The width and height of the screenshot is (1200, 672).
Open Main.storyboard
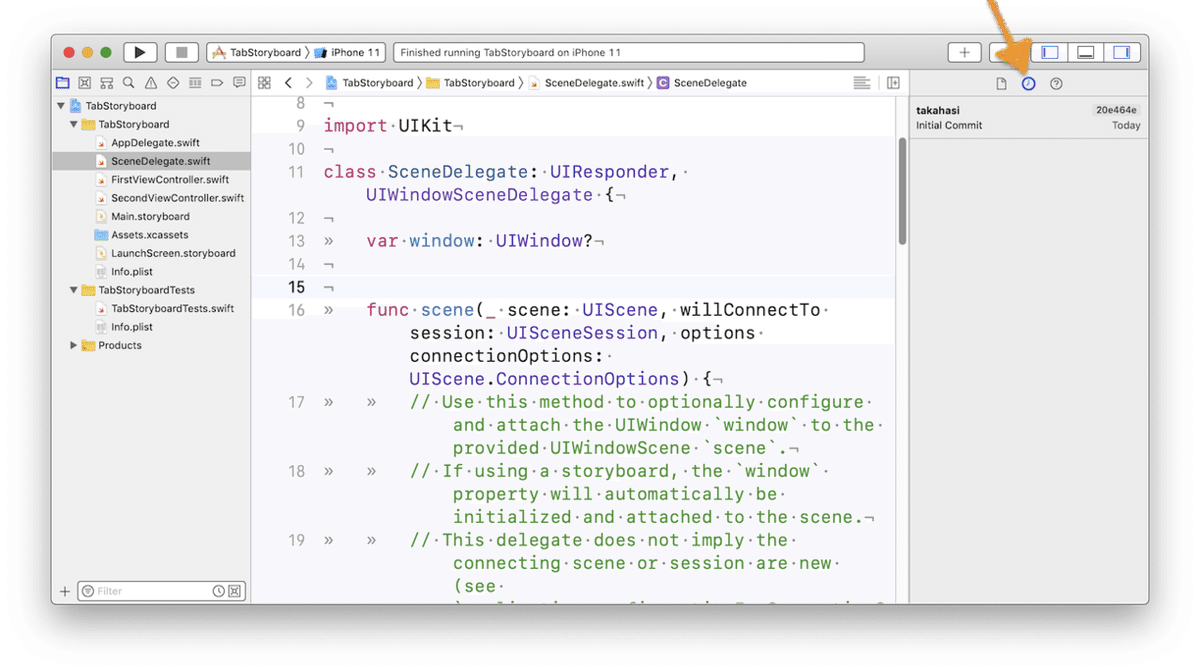coord(142,216)
